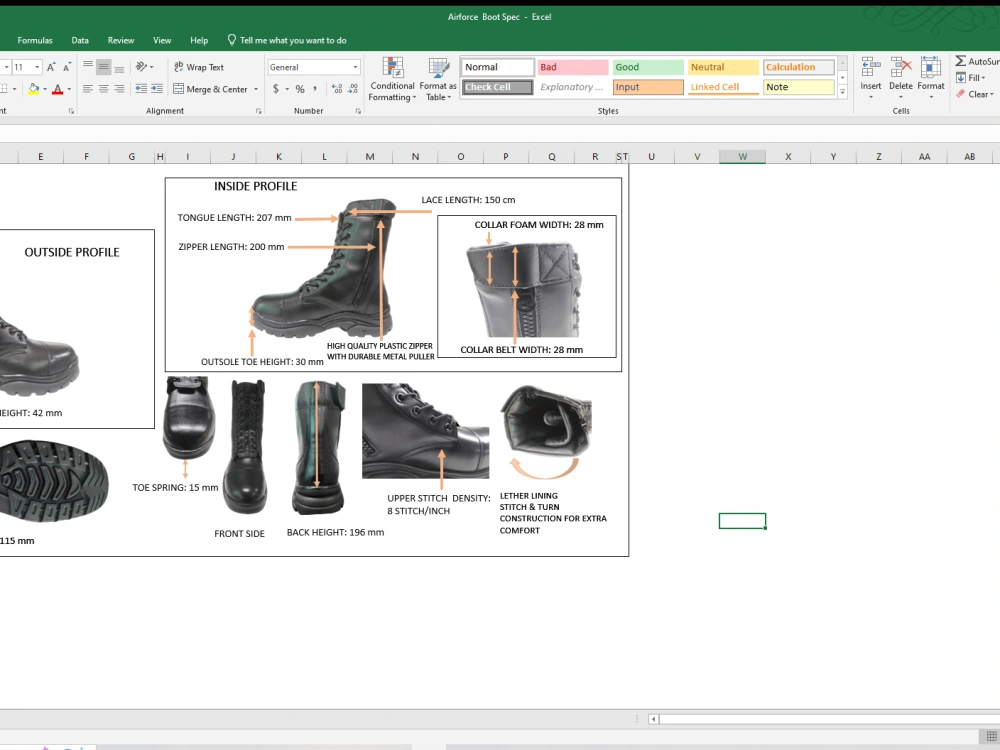This screenshot has height=750, width=1000.
Task: Click Tell me what you want to do
Action: click(287, 40)
